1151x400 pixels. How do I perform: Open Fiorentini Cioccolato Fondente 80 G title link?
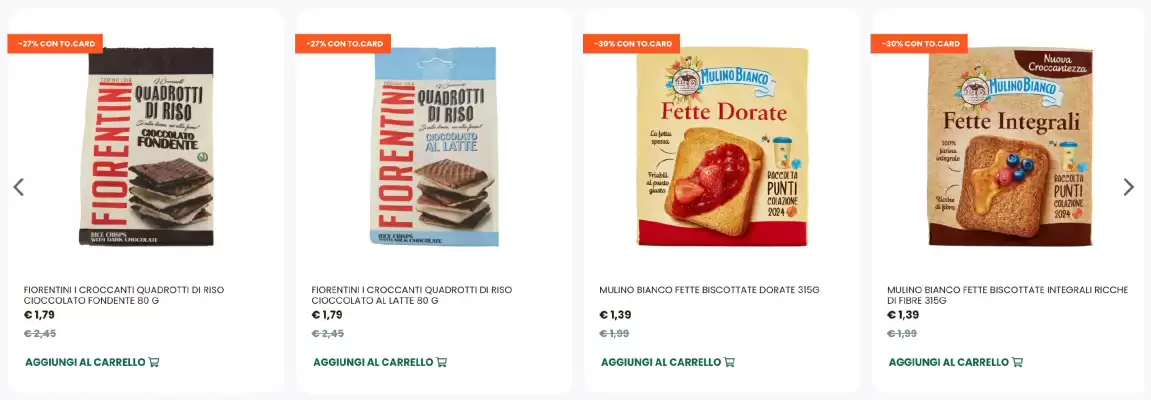pos(124,295)
